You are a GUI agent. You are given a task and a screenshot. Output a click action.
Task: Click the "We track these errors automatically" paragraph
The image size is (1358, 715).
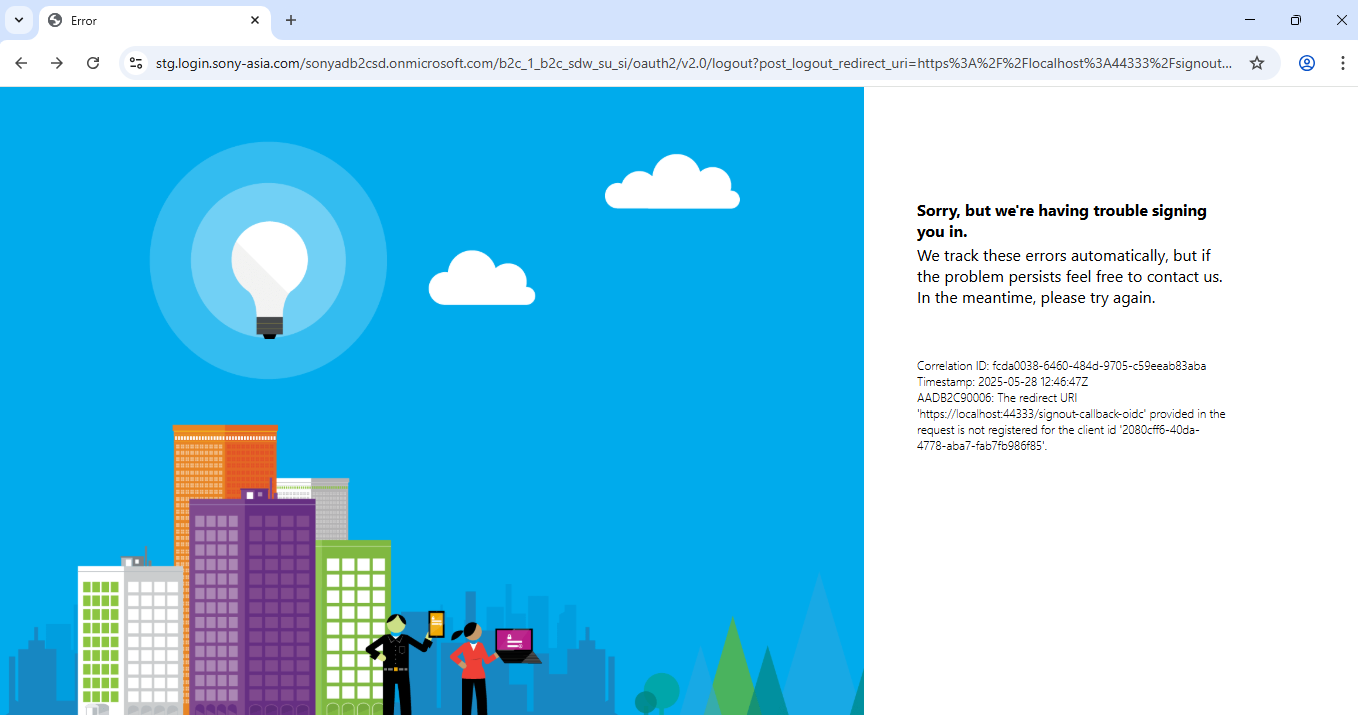pos(1069,277)
